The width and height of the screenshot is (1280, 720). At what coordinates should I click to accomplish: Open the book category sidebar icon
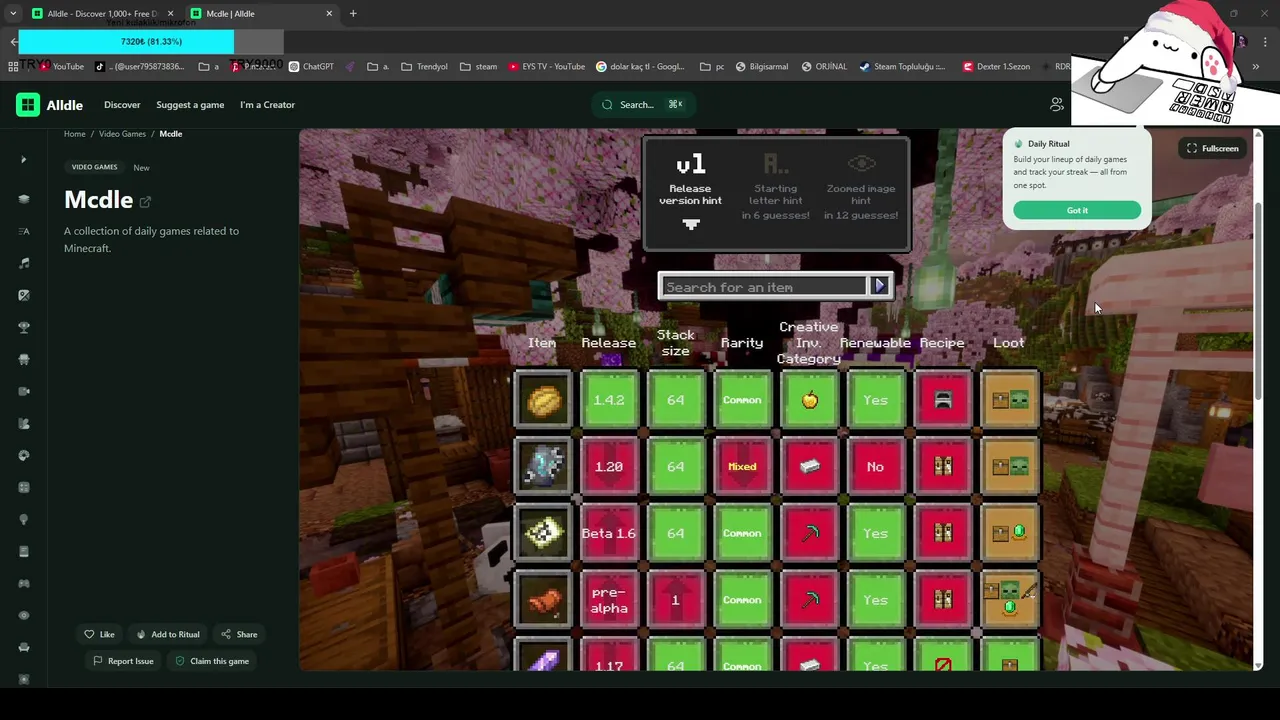[24, 551]
